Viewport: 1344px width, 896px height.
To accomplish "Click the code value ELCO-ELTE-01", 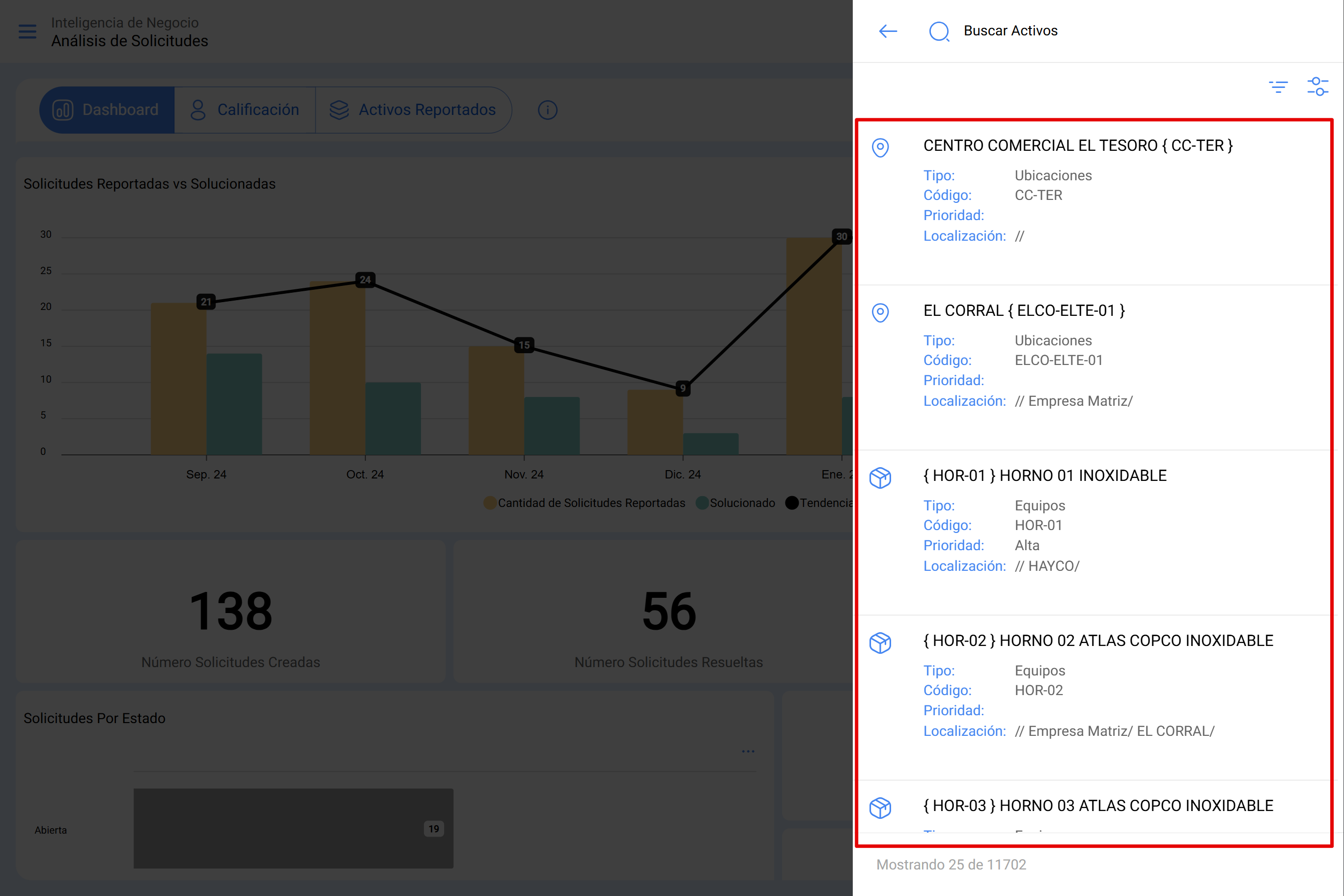I will pyautogui.click(x=1058, y=360).
